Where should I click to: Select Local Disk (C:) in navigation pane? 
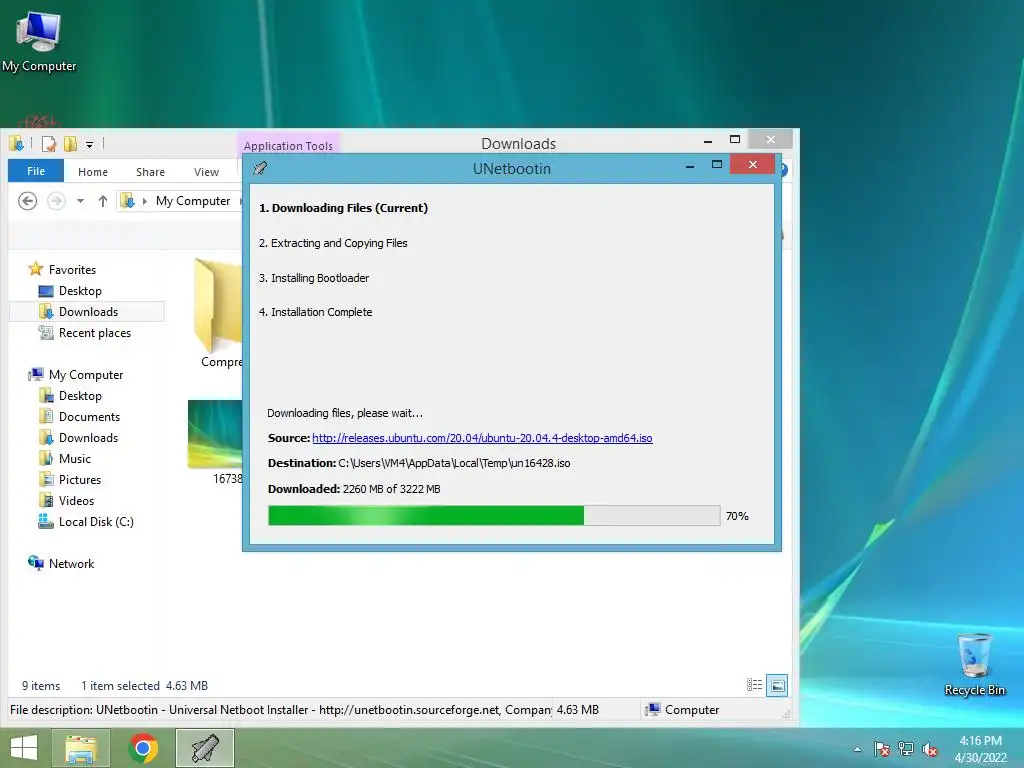(96, 522)
